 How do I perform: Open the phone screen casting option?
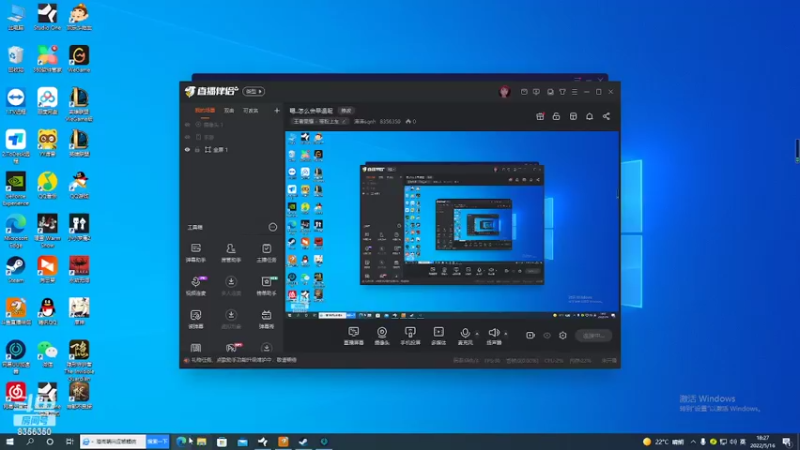(410, 336)
